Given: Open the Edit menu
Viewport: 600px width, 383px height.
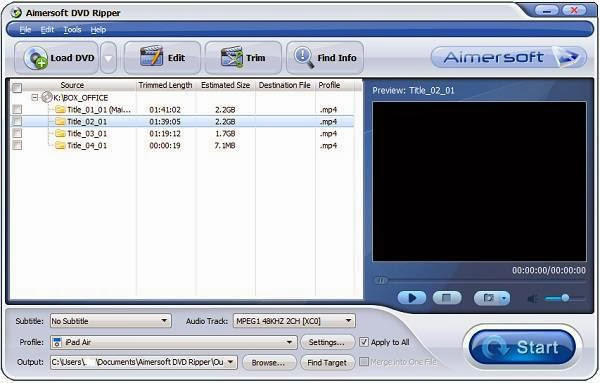Looking at the screenshot, I should pos(47,29).
